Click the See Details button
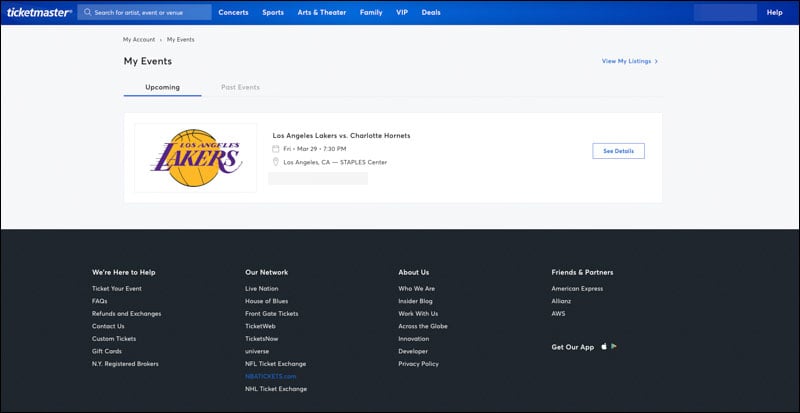This screenshot has width=800, height=413. click(618, 151)
